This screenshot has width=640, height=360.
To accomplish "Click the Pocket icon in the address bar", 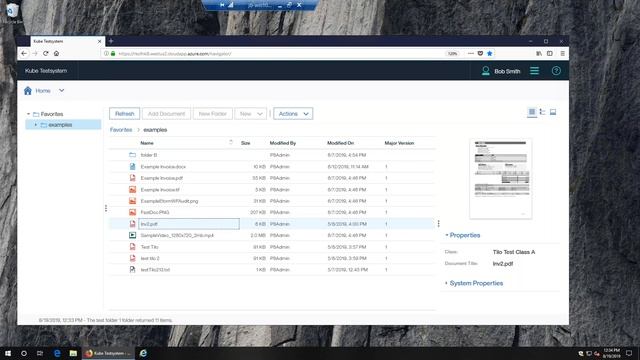I will [x=480, y=53].
